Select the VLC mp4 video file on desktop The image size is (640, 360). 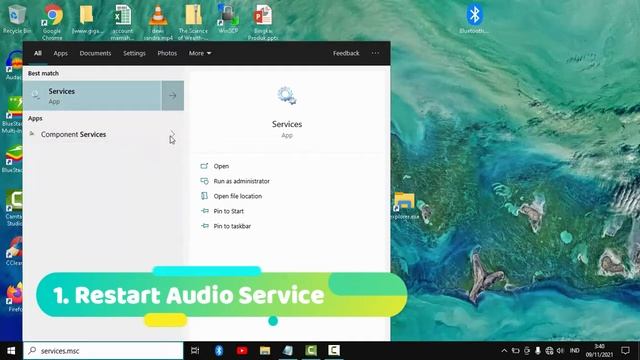pos(158,21)
